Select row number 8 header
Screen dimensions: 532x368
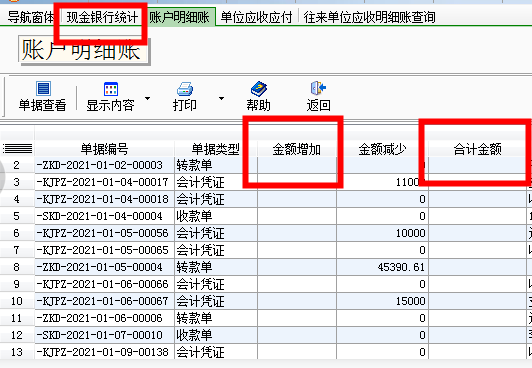17,267
